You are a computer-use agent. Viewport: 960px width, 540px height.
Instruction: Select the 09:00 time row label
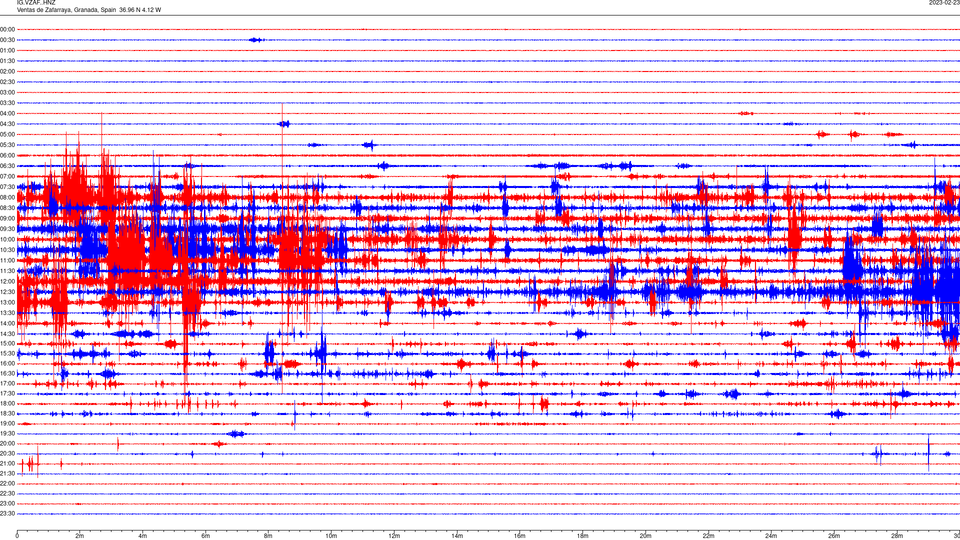pos(7,219)
